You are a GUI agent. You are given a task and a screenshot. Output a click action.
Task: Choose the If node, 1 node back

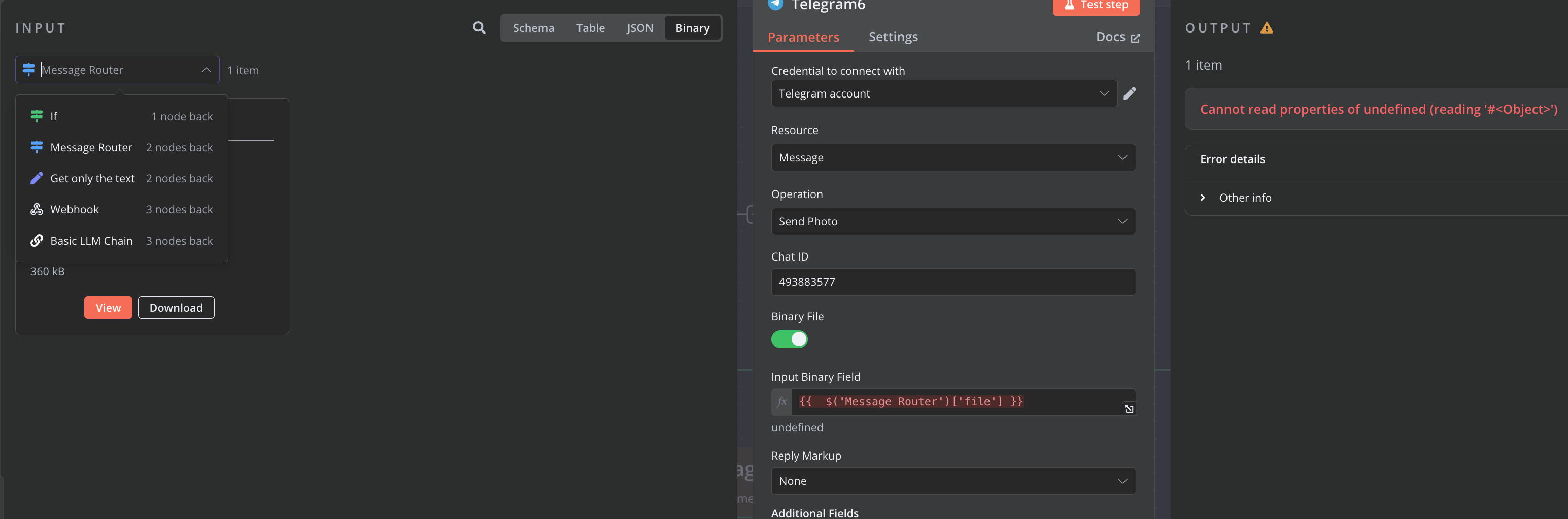click(x=122, y=116)
